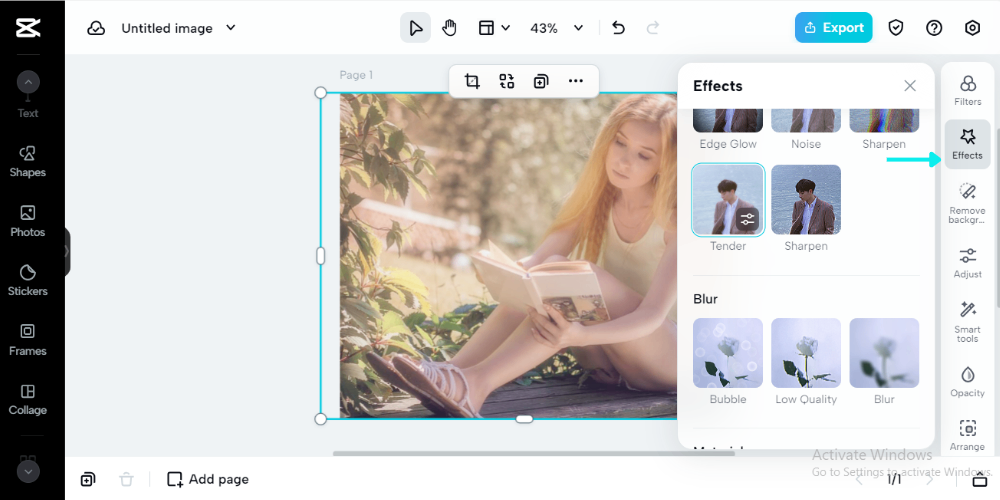
Task: Apply the Low Quality blur effect
Action: point(805,353)
